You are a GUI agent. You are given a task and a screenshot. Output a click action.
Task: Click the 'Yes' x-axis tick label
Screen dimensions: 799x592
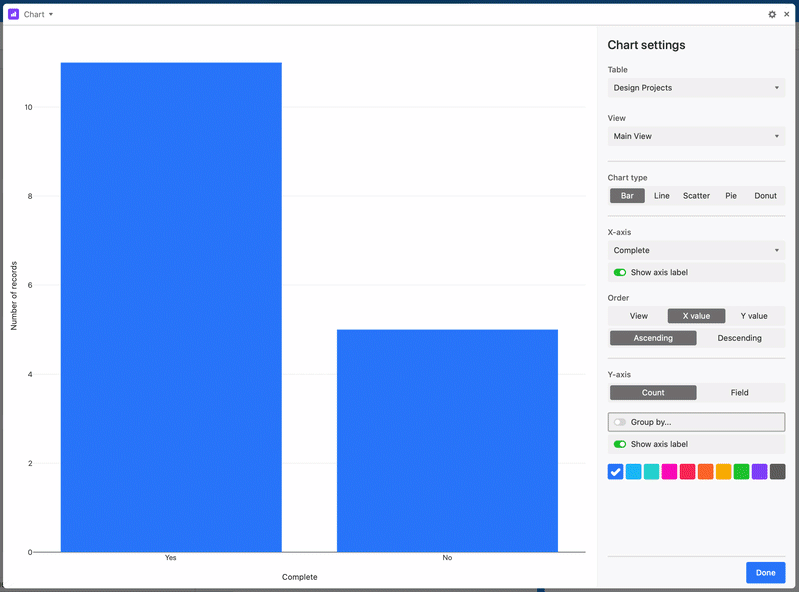(171, 558)
